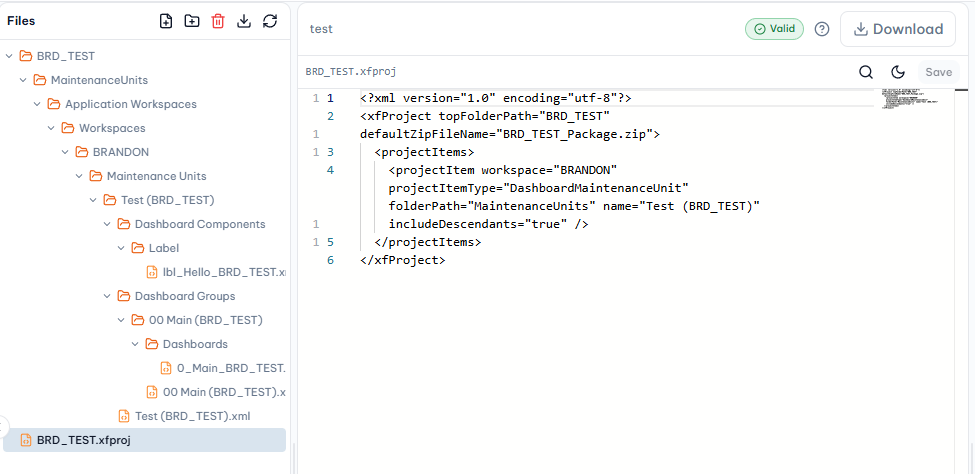Collapse the Label folder chevron
This screenshot has width=975, height=474.
pyautogui.click(x=121, y=248)
